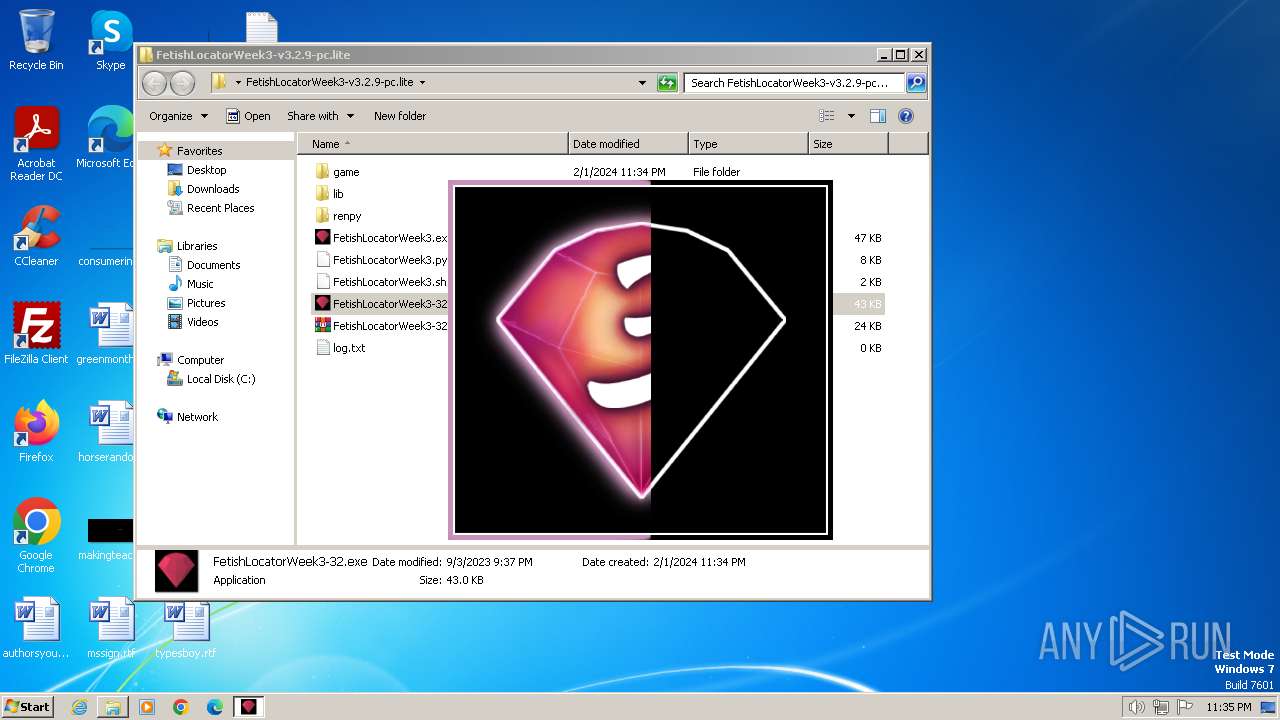Open Downloads in the navigation pane
1280x720 pixels.
click(213, 189)
